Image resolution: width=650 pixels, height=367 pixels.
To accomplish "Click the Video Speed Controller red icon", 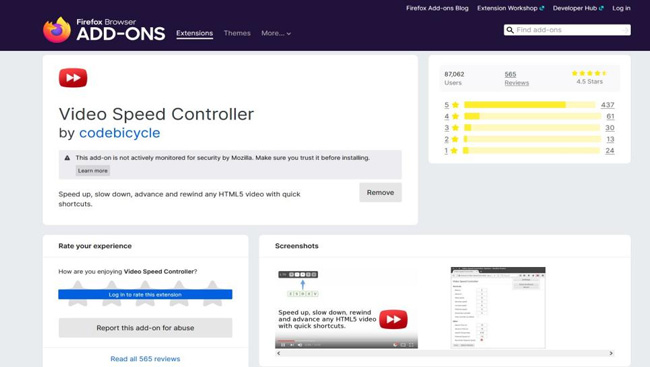I will coord(73,78).
